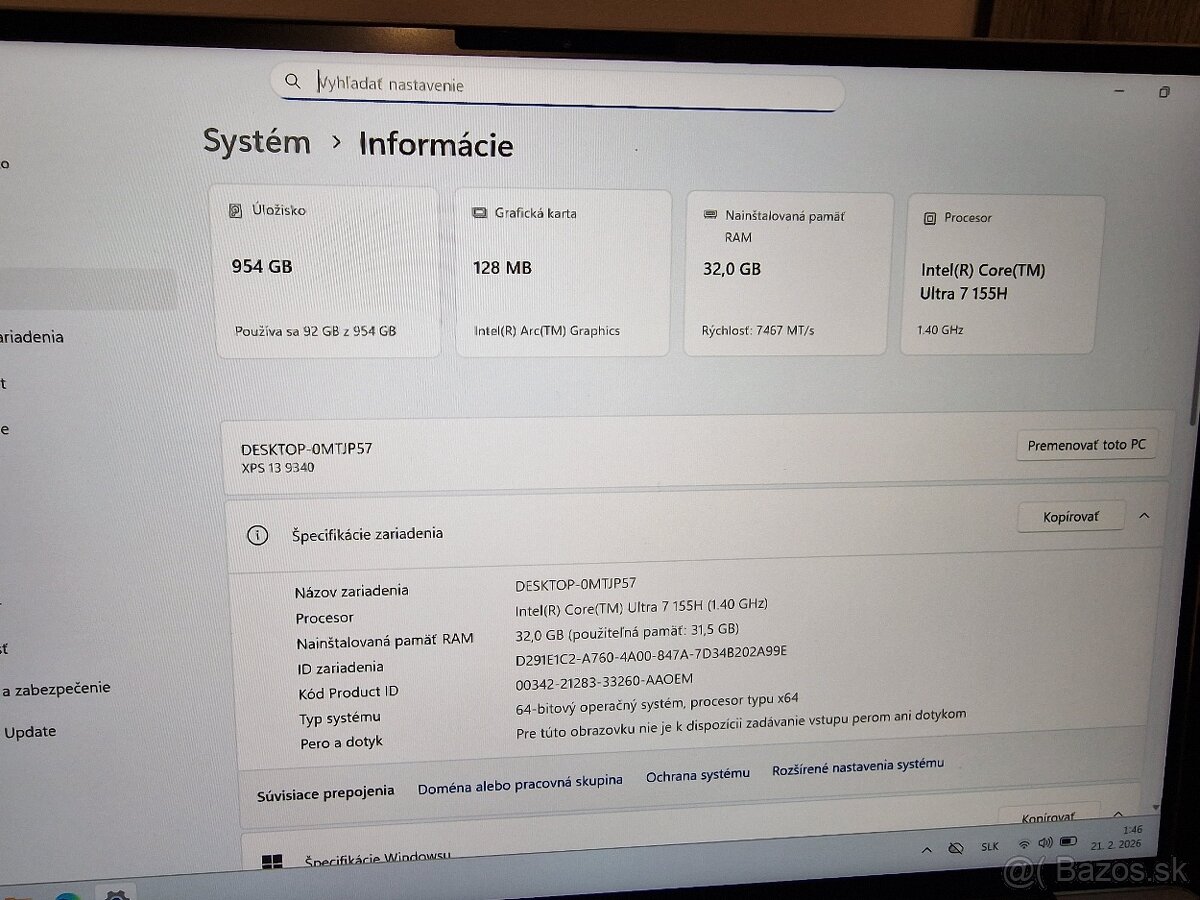
Task: Select Windows Update in the sidebar
Action: point(30,731)
